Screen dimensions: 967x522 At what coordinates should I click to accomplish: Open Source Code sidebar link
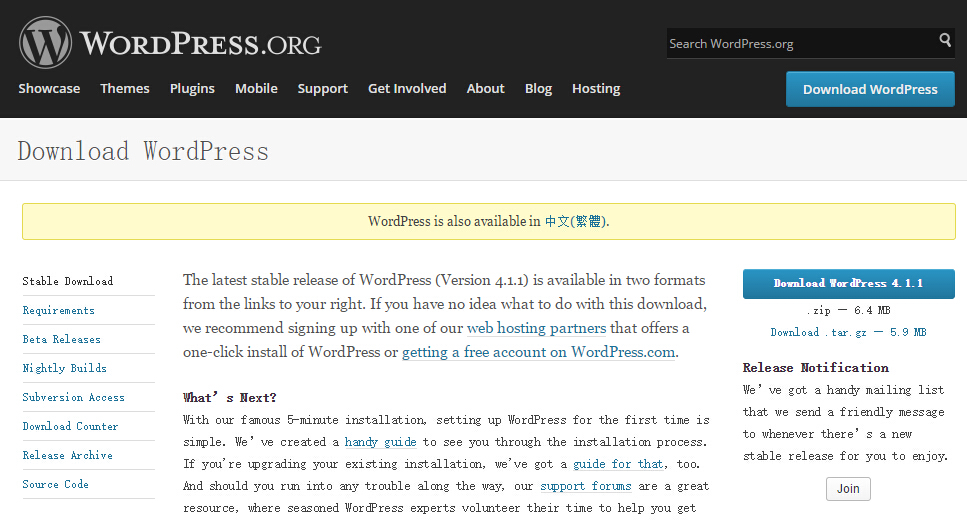click(56, 485)
